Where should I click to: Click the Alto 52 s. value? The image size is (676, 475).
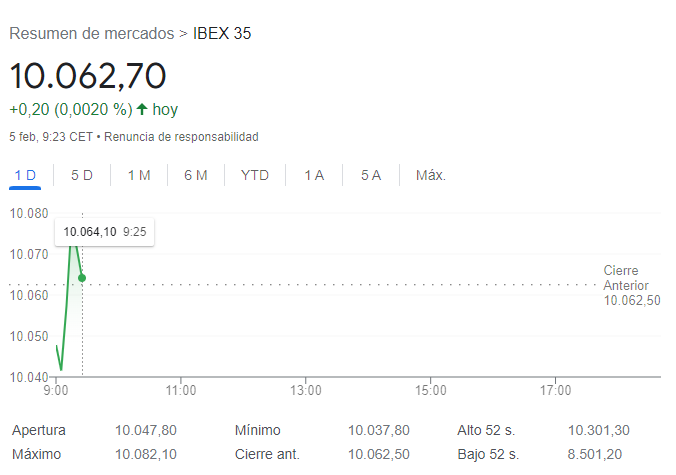tap(598, 430)
